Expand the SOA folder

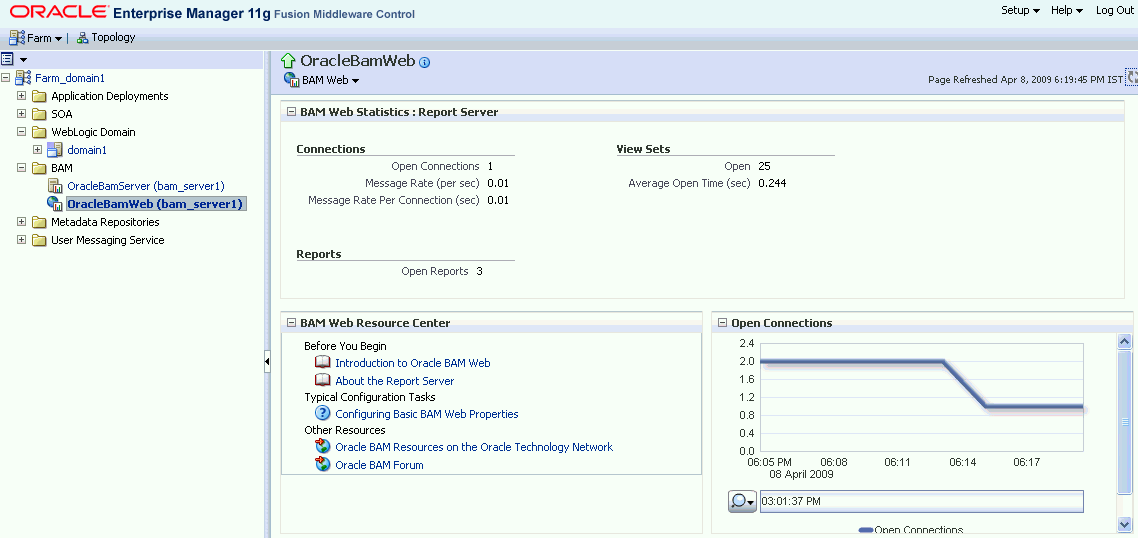(x=22, y=114)
